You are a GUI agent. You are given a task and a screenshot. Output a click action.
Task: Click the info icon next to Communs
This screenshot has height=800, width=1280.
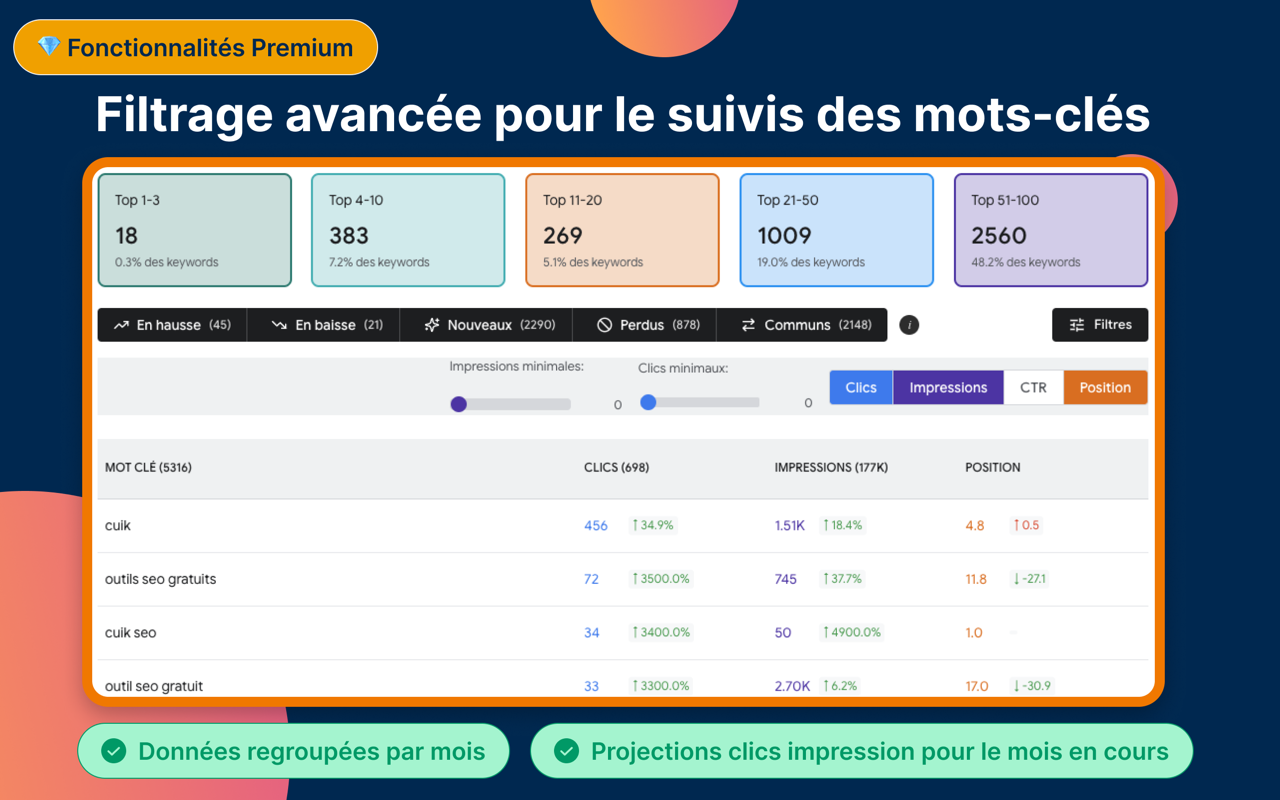point(909,325)
